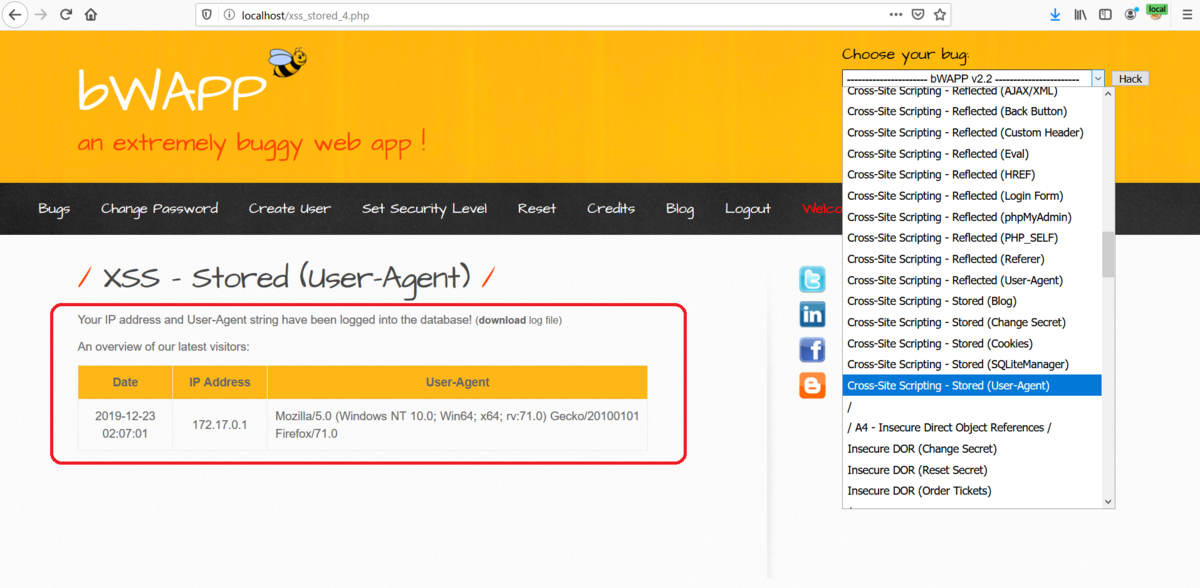Select highlighted XSS Stored (User-Agent) option
This screenshot has height=588, width=1200.
972,385
